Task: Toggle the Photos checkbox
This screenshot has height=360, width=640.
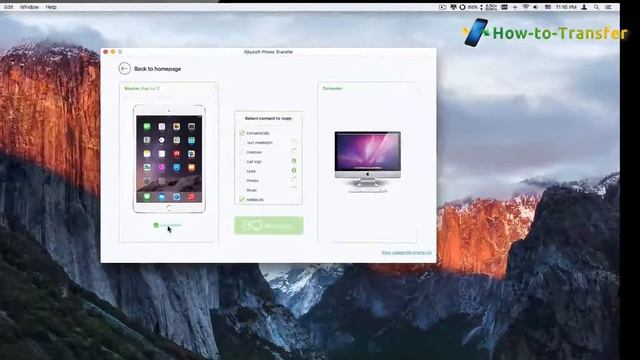Action: 242,180
